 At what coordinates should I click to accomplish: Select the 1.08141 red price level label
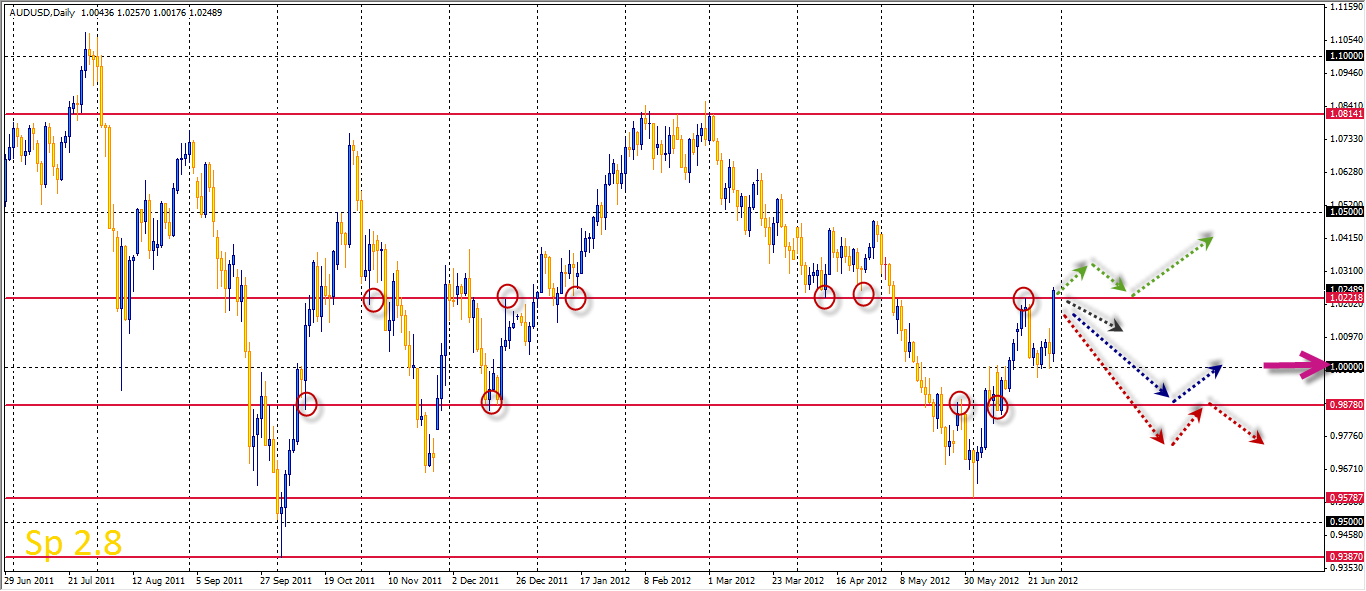(x=1345, y=114)
